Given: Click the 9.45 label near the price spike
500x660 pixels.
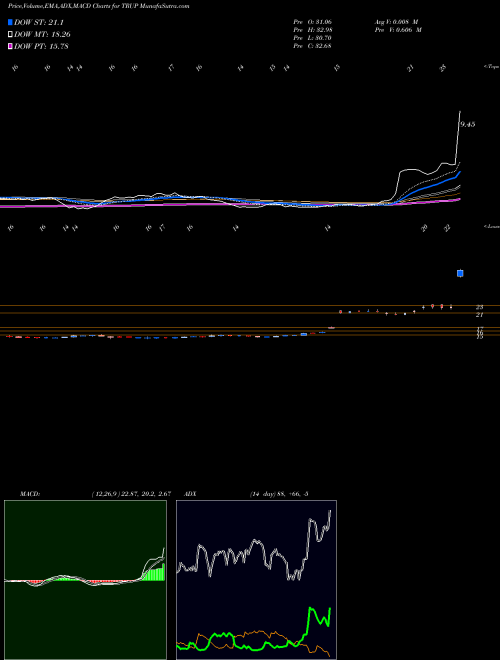Looking at the screenshot, I should (x=468, y=125).
